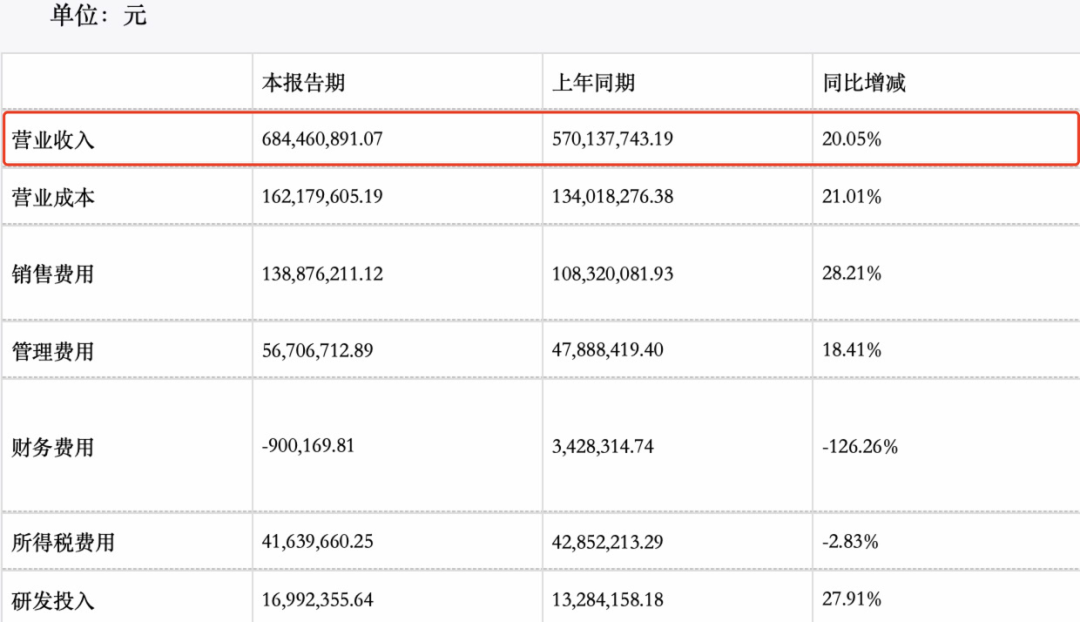
Task: Select the 财务费用 row label
Action: pos(53,447)
